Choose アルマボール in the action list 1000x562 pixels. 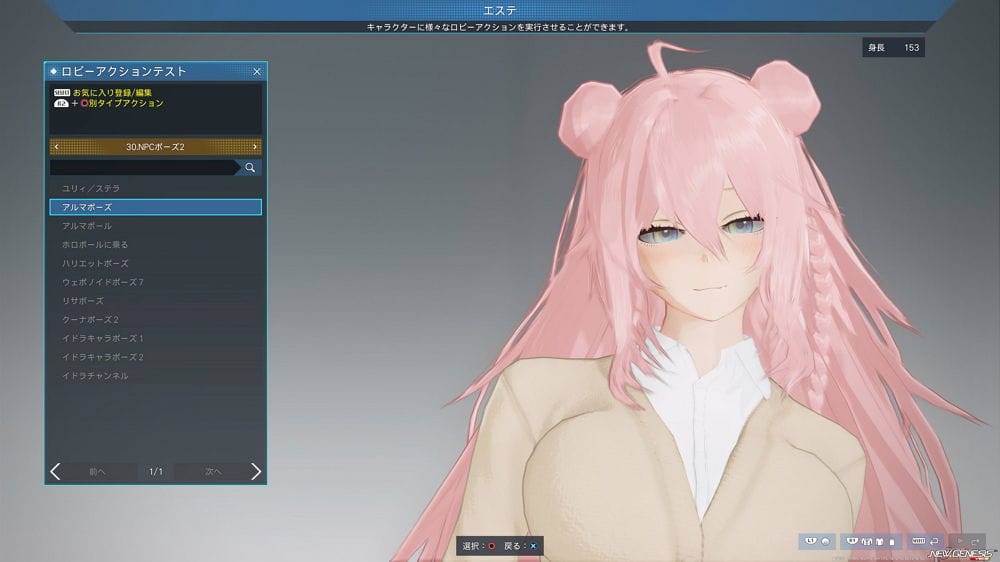[x=156, y=226]
